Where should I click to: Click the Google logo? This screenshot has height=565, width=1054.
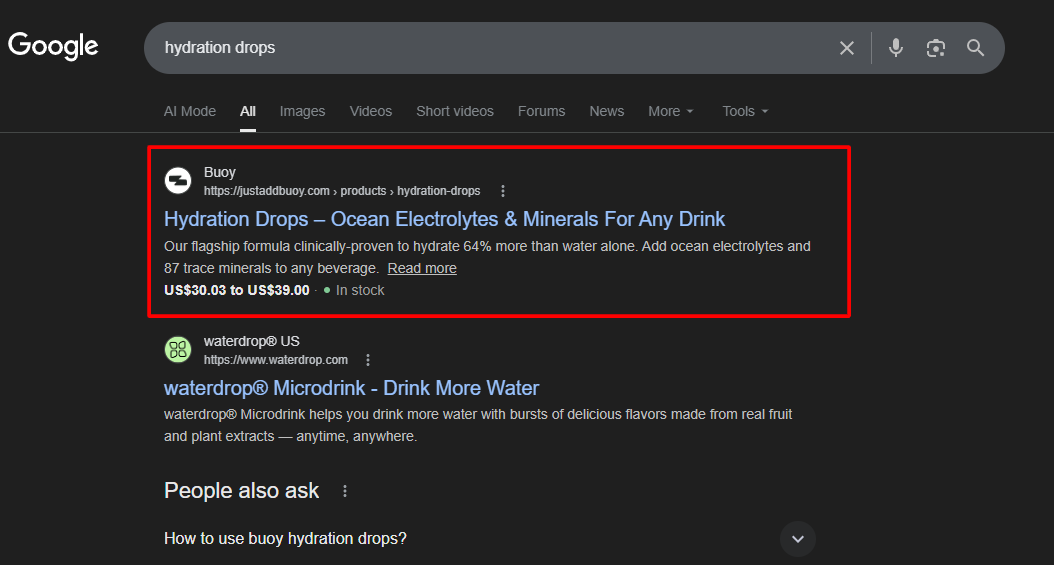pyautogui.click(x=54, y=46)
